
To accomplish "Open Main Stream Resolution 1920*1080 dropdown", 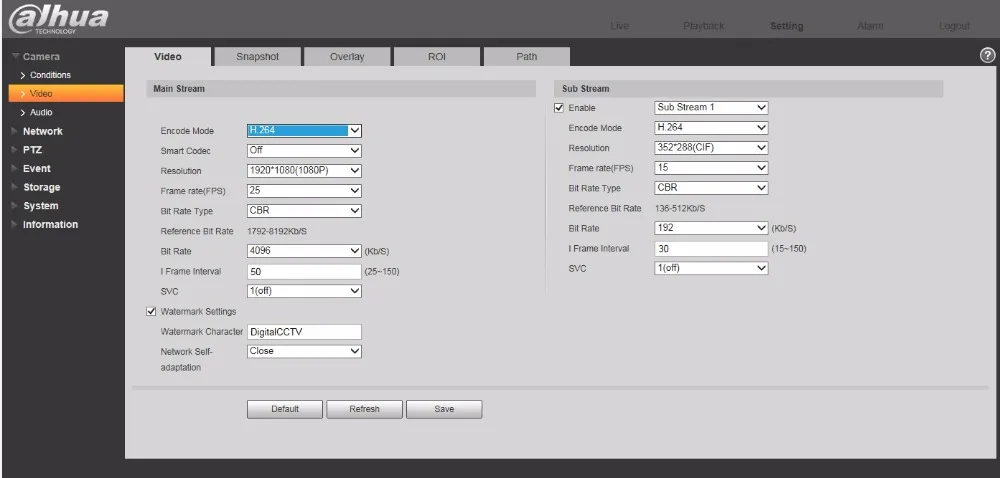I will click(304, 171).
